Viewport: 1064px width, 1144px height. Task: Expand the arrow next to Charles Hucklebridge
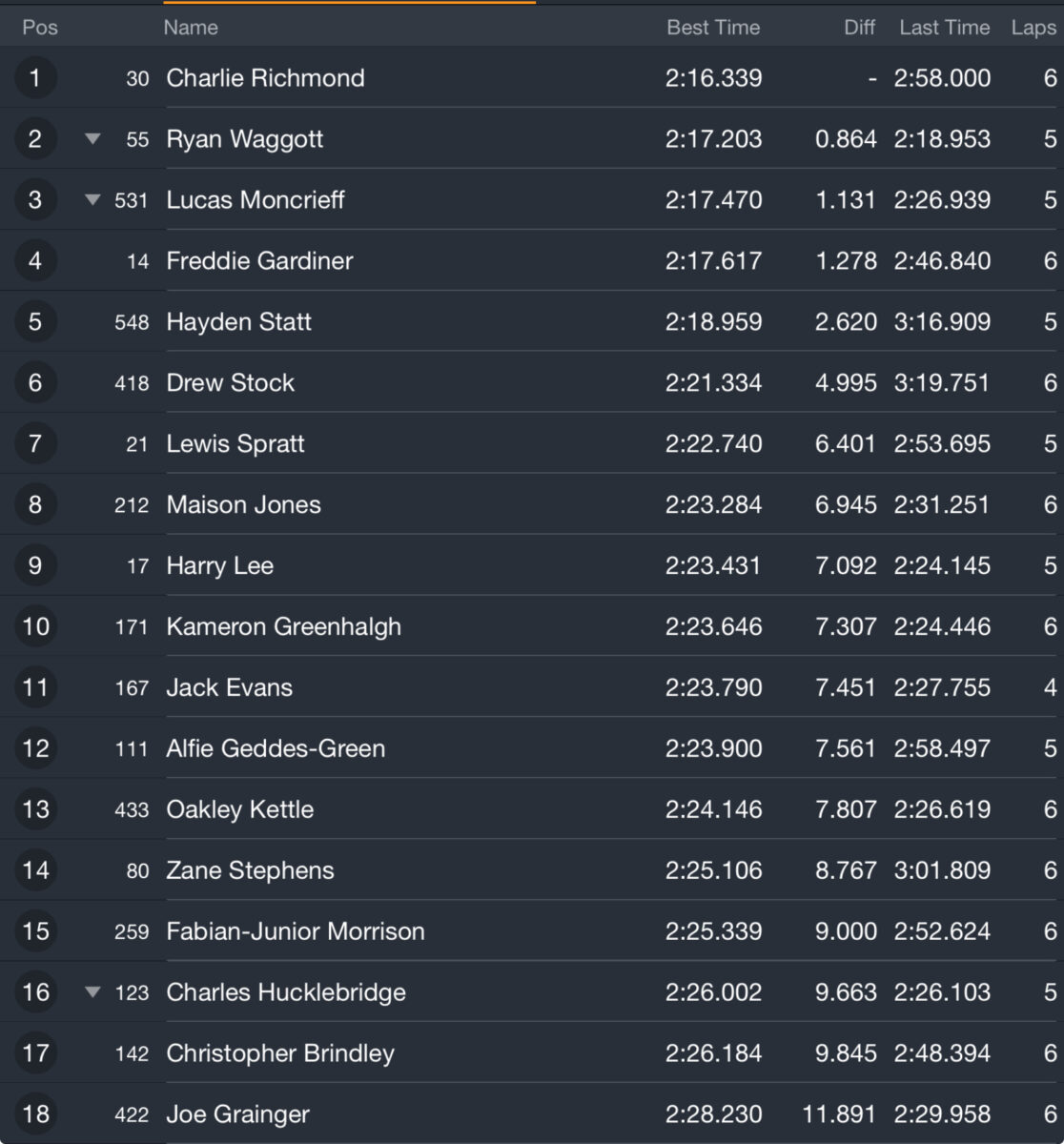click(x=92, y=992)
